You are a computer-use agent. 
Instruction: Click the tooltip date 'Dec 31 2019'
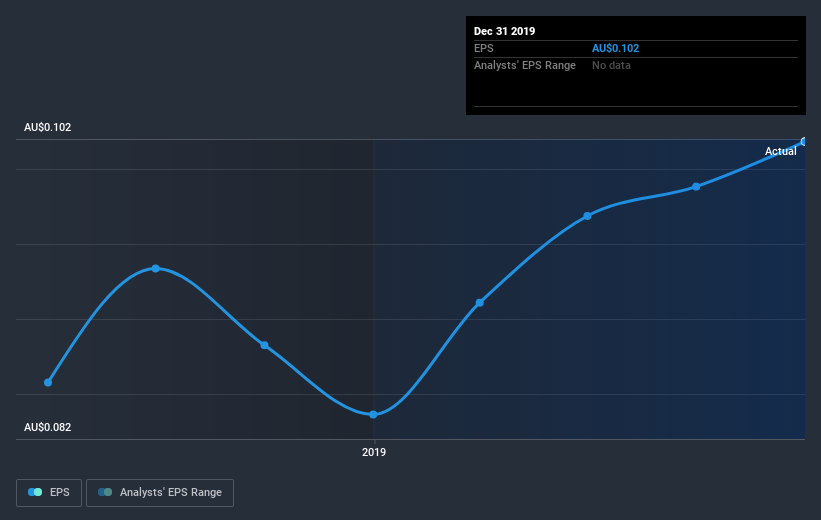click(504, 31)
